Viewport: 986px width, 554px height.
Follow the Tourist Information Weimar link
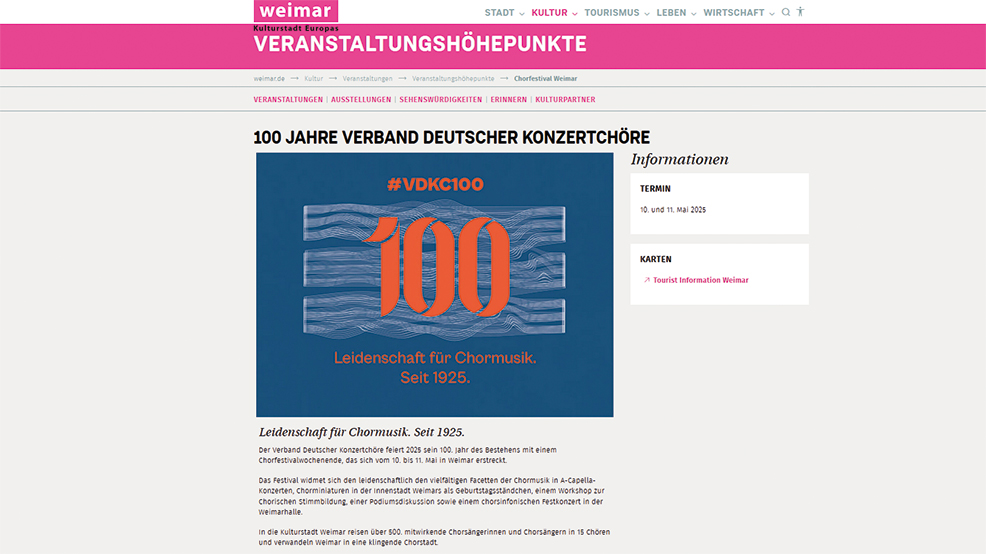tap(700, 281)
